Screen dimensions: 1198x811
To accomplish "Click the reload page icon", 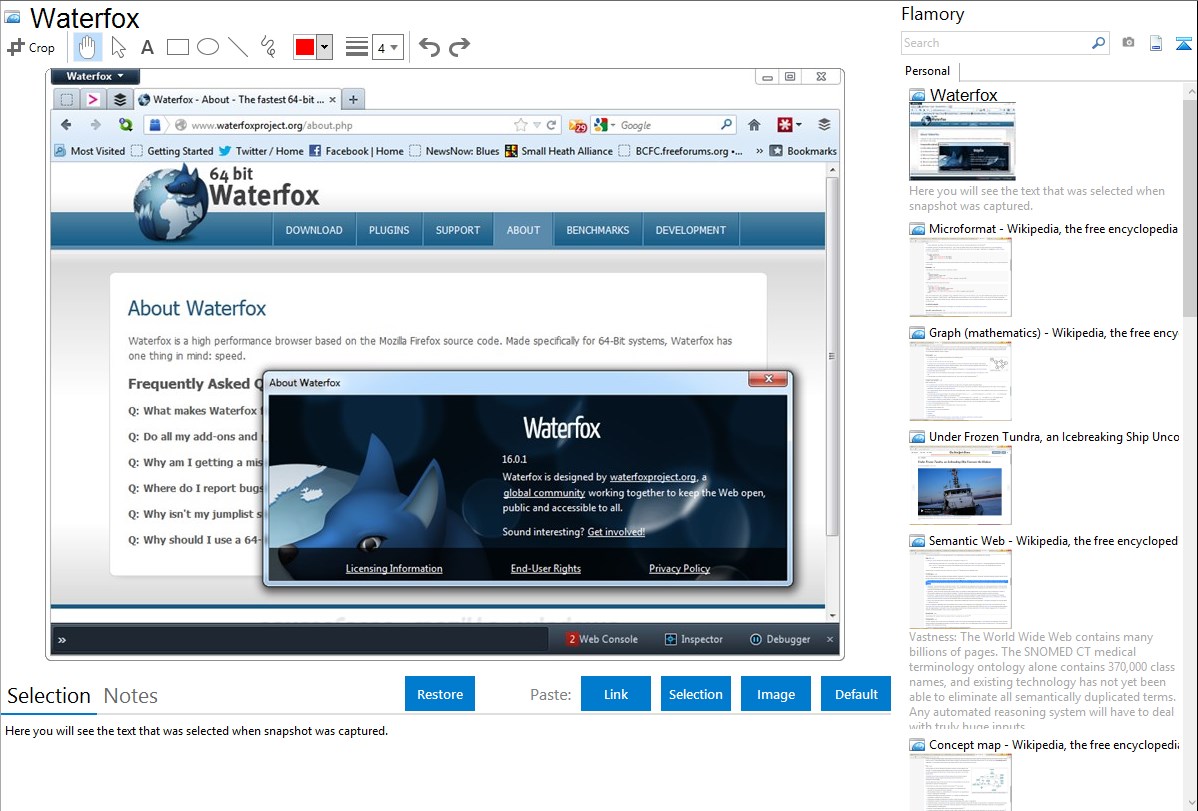I will pos(551,125).
